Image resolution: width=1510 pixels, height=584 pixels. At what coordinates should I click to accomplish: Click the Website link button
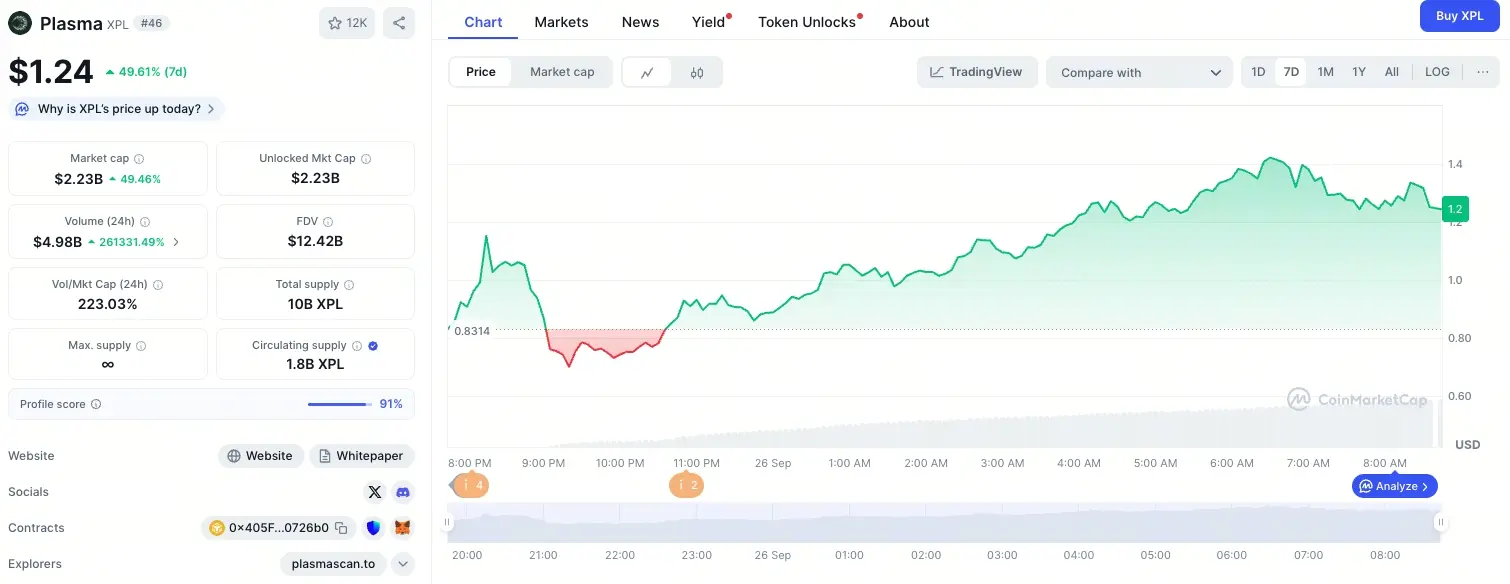coord(260,456)
